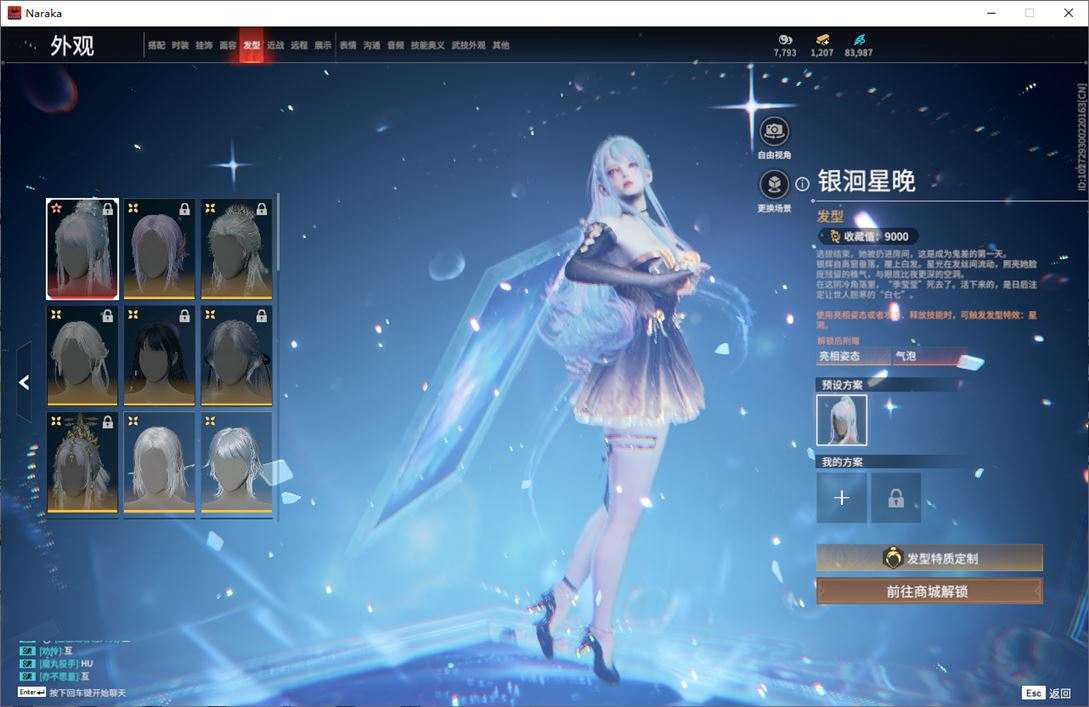Image resolution: width=1089 pixels, height=707 pixels.
Task: Click 前往商城解锁 to unlock in shop
Action: coord(929,592)
